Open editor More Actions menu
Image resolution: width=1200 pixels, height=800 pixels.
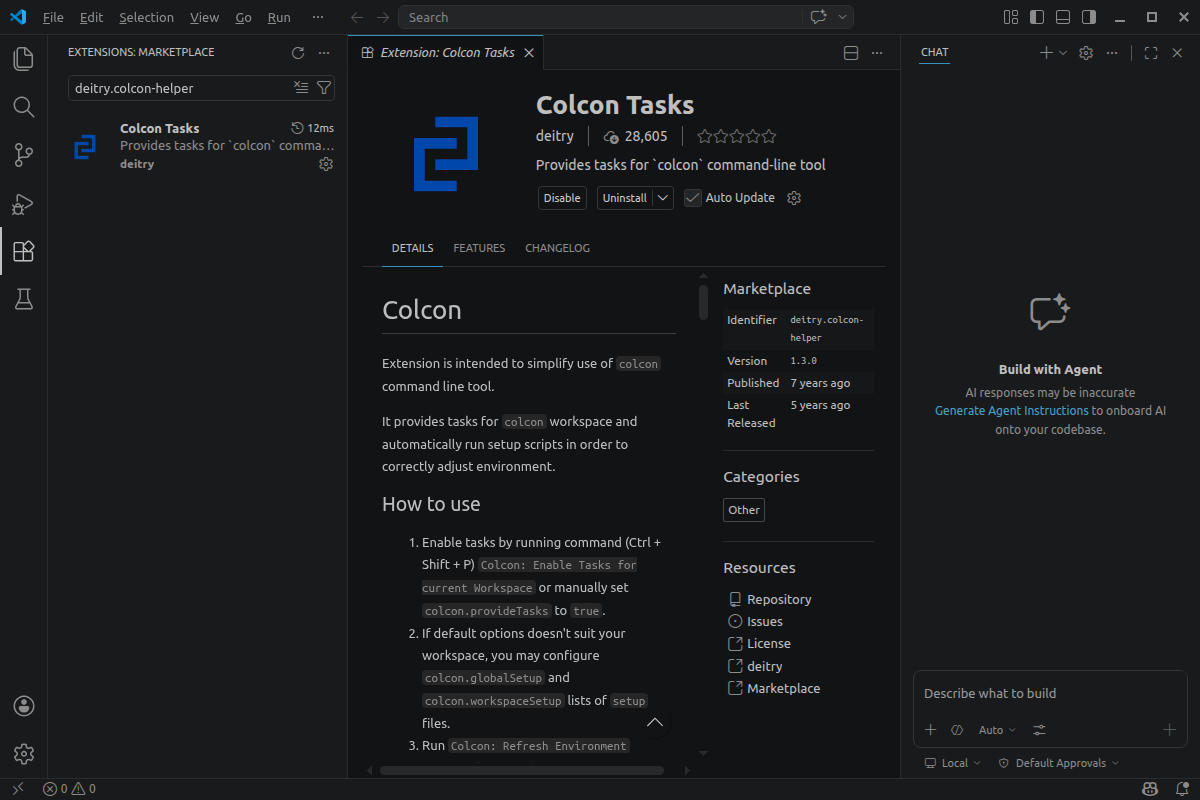(877, 53)
